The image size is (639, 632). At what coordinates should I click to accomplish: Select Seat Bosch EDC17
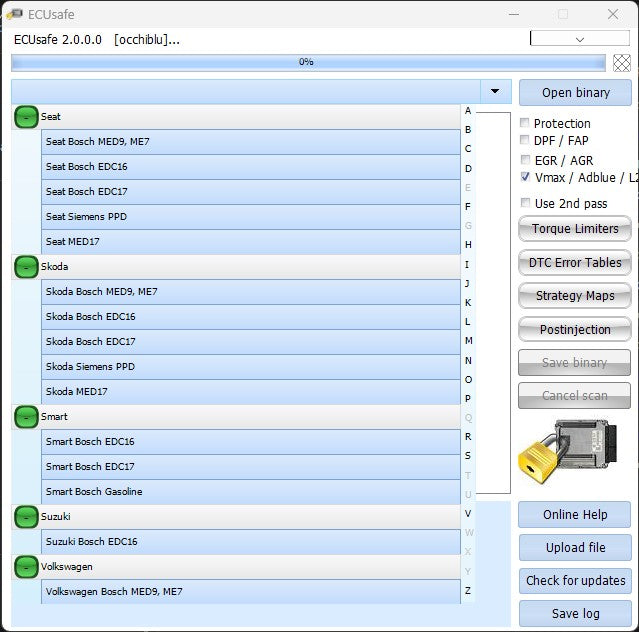point(251,192)
